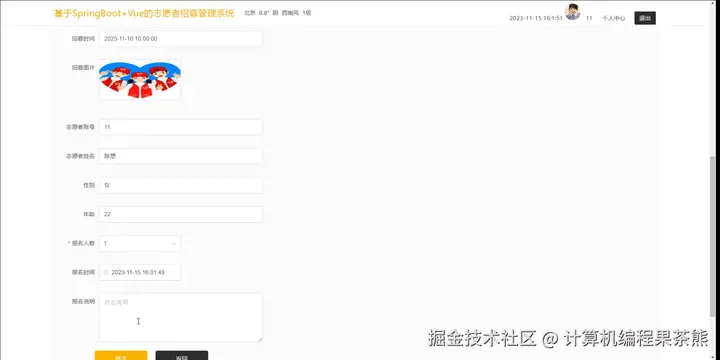The height and width of the screenshot is (360, 720).
Task: Click the resize handle of 报名说明 textarea
Action: tap(260, 339)
